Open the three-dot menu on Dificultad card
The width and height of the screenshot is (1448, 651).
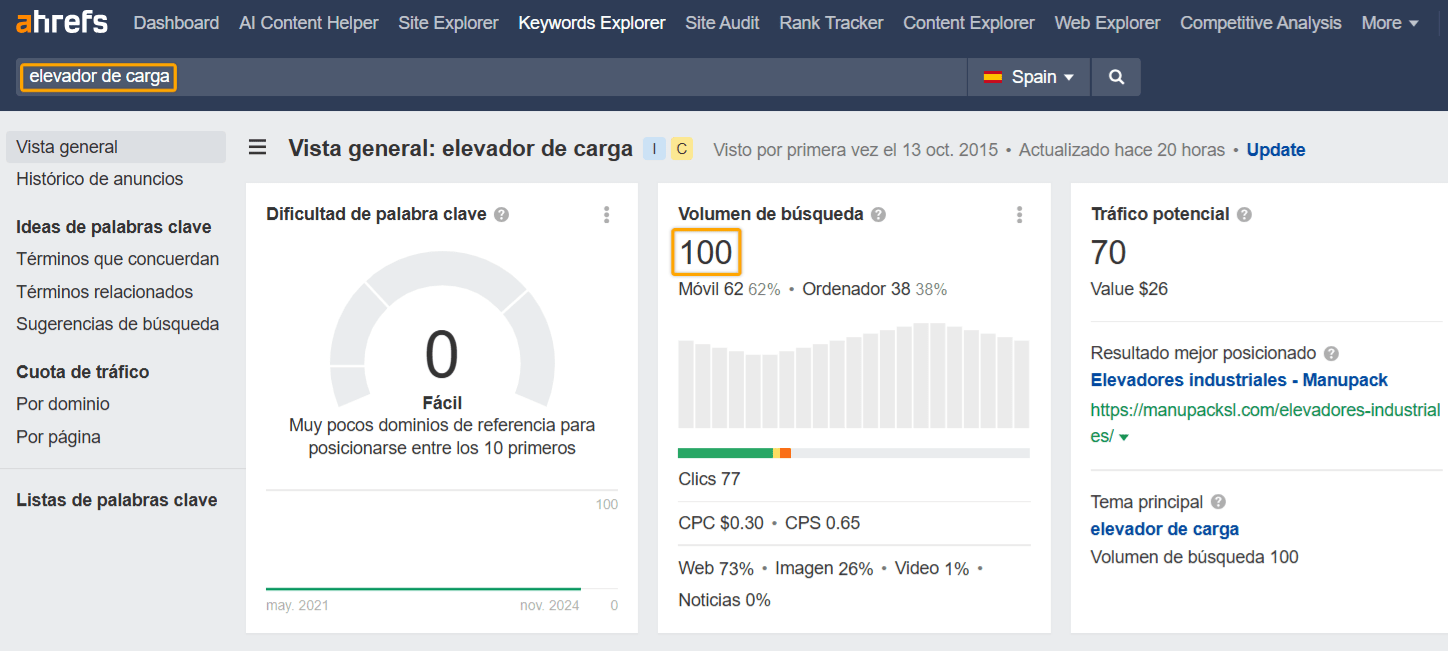tap(606, 214)
